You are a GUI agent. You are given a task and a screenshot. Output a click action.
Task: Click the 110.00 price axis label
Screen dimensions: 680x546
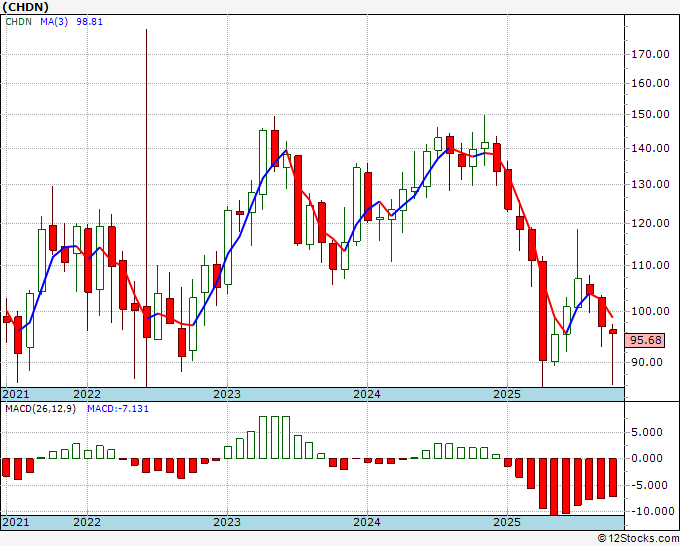click(650, 265)
